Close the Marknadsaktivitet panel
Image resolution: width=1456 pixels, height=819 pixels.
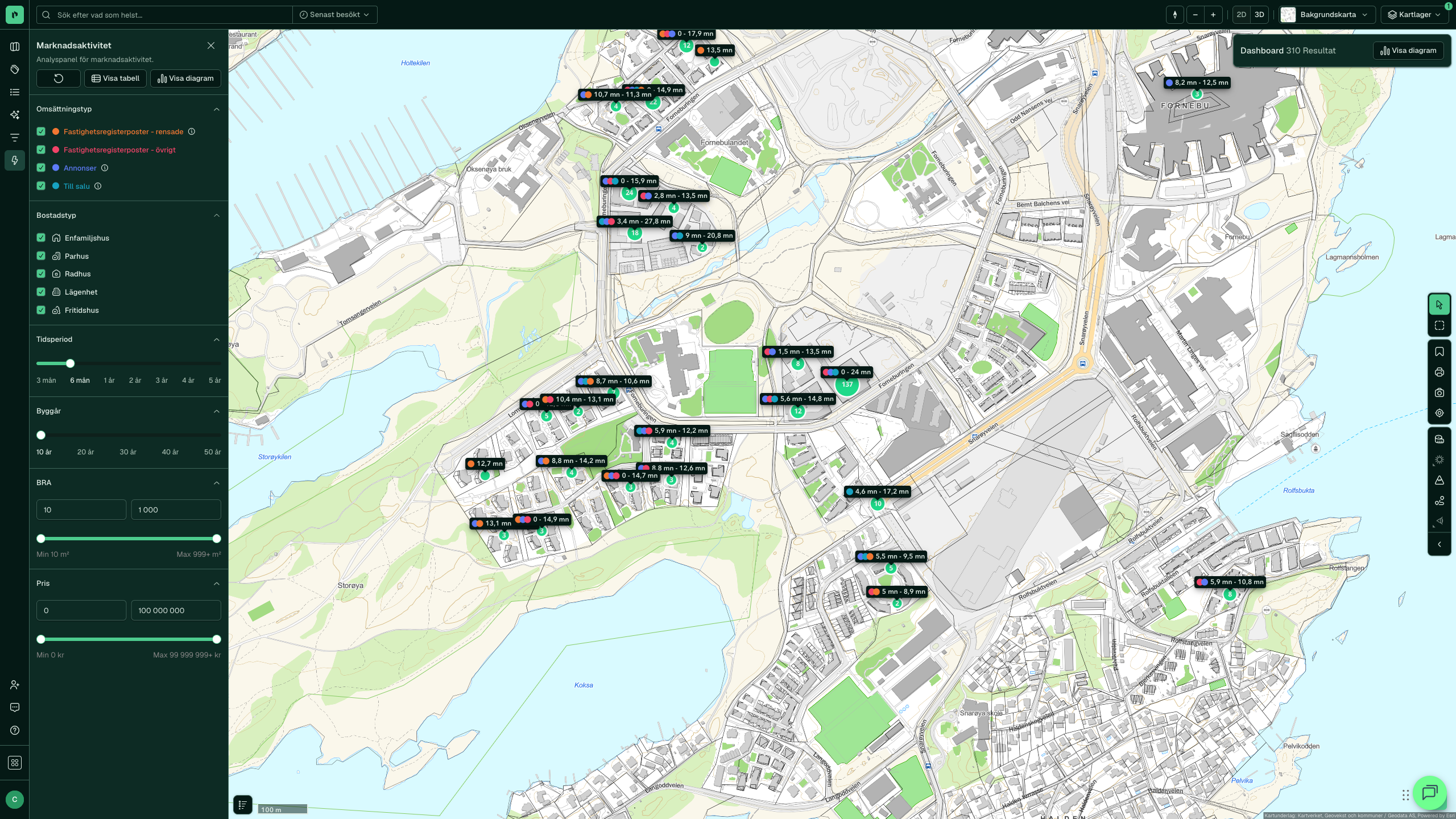pyautogui.click(x=211, y=45)
